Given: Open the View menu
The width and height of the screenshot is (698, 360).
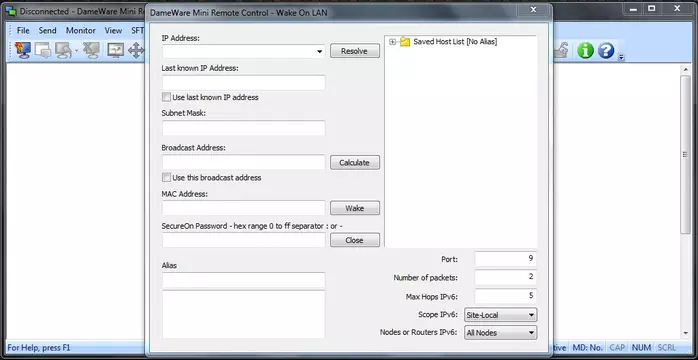Looking at the screenshot, I should click(113, 31).
